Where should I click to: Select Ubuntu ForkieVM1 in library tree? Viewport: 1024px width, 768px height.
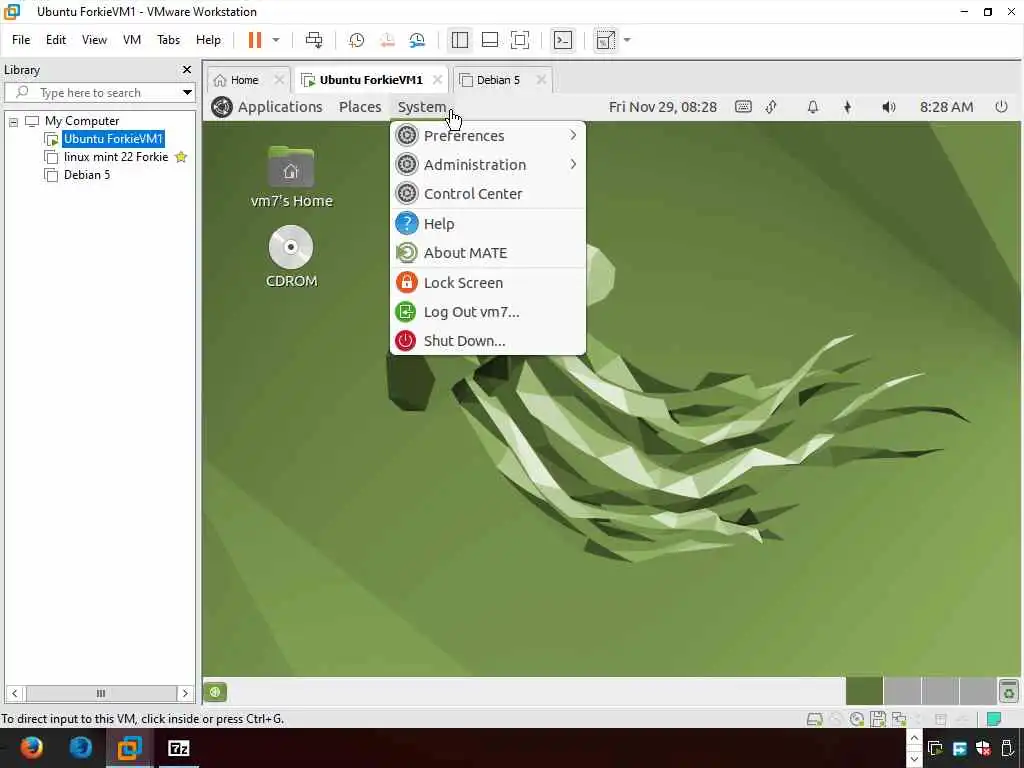(113, 138)
